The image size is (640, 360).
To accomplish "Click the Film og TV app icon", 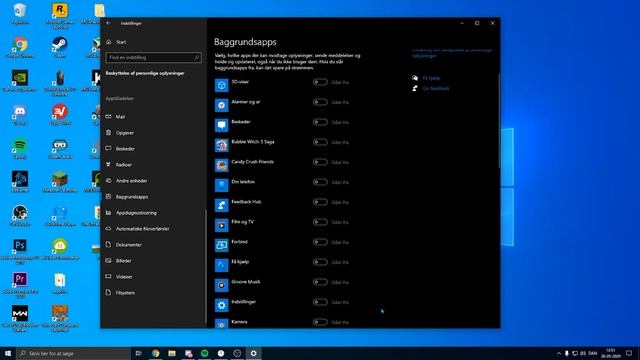I will pos(222,225).
